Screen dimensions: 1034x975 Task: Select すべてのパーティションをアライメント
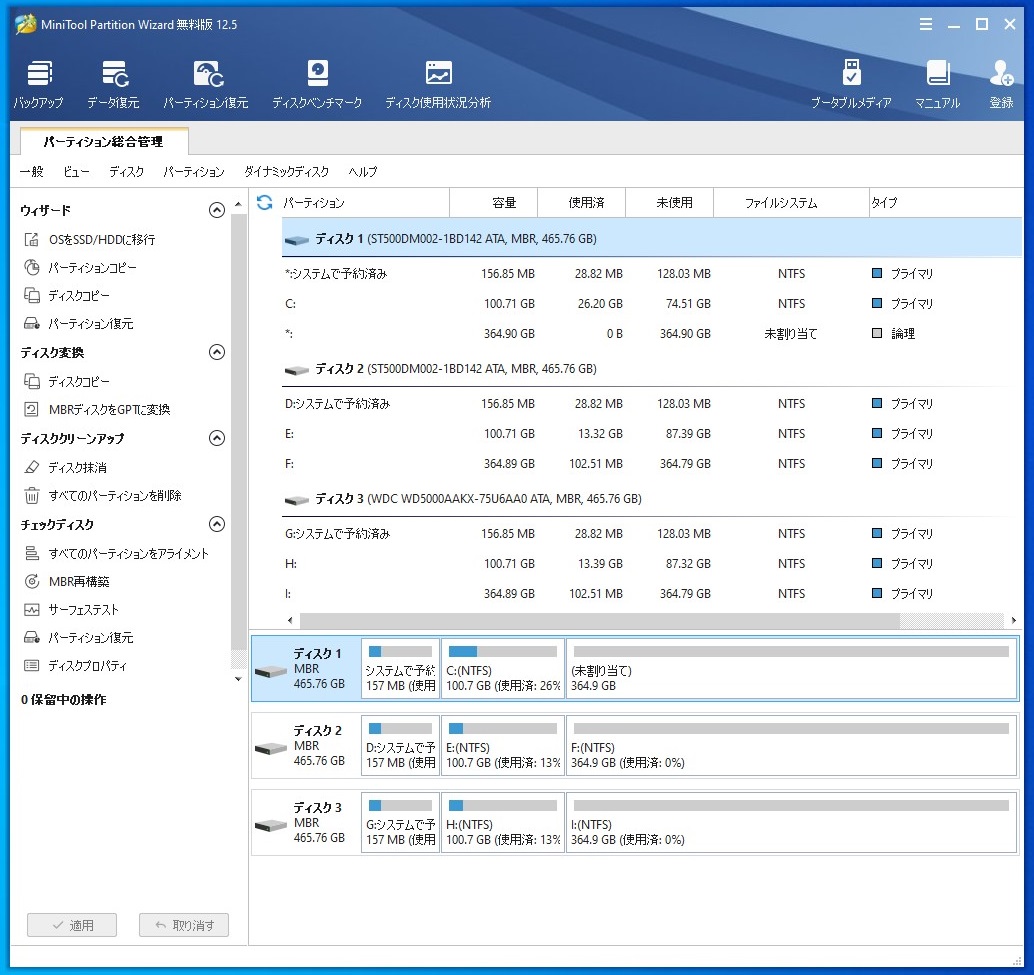116,554
